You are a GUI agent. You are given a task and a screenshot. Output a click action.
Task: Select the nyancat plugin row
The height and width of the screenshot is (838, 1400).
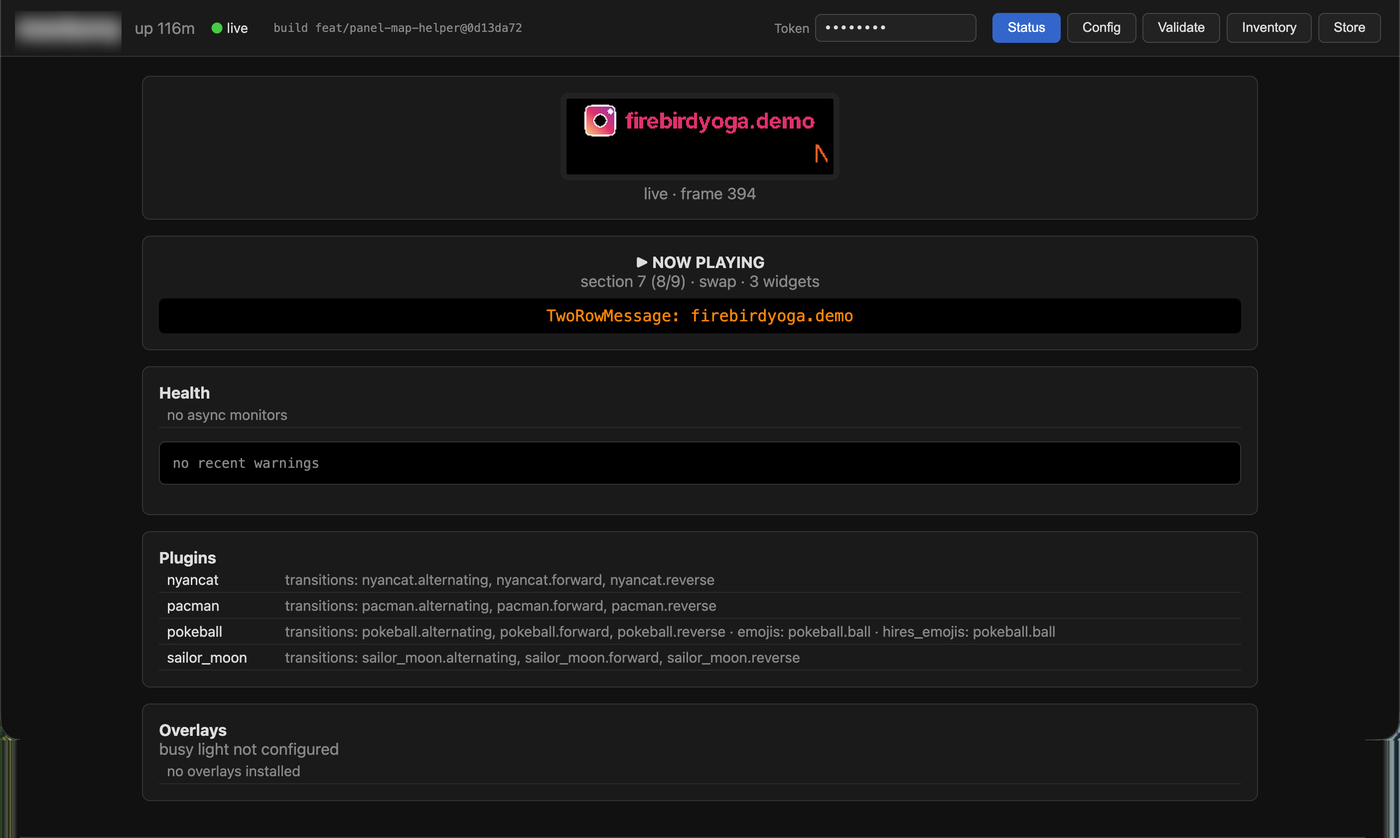pos(700,580)
